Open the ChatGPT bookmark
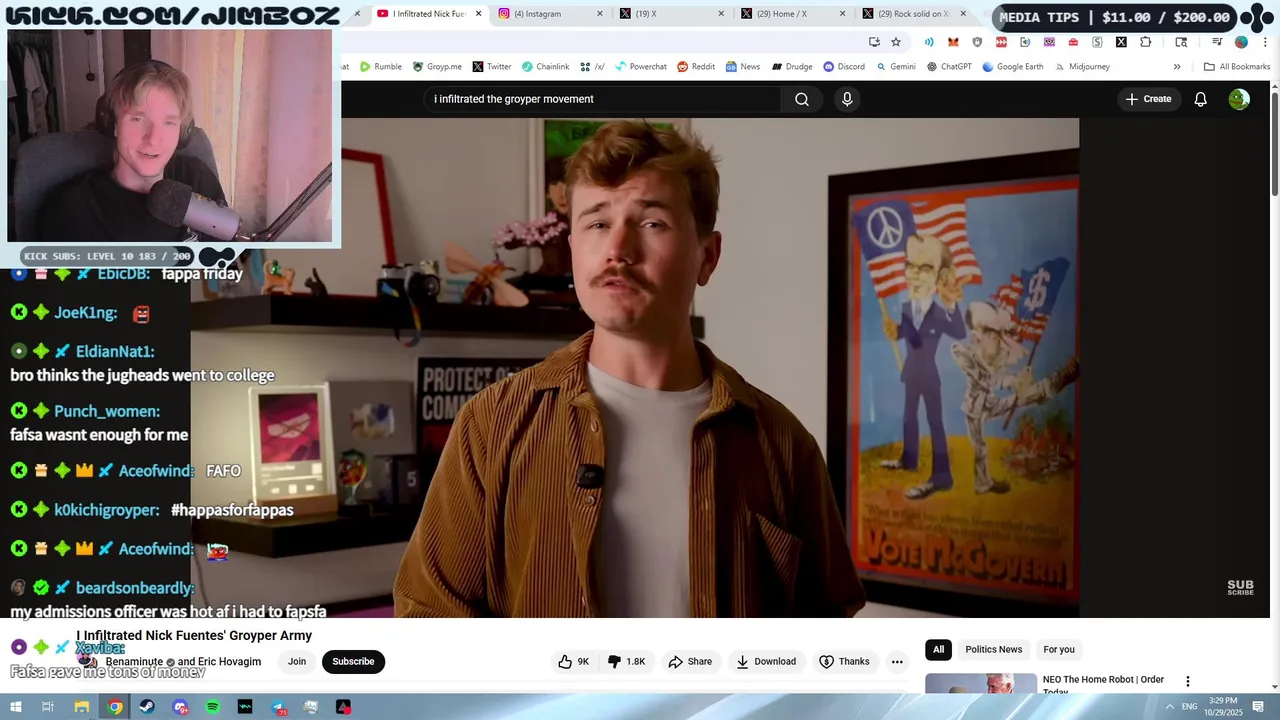This screenshot has height=720, width=1280. 949,67
